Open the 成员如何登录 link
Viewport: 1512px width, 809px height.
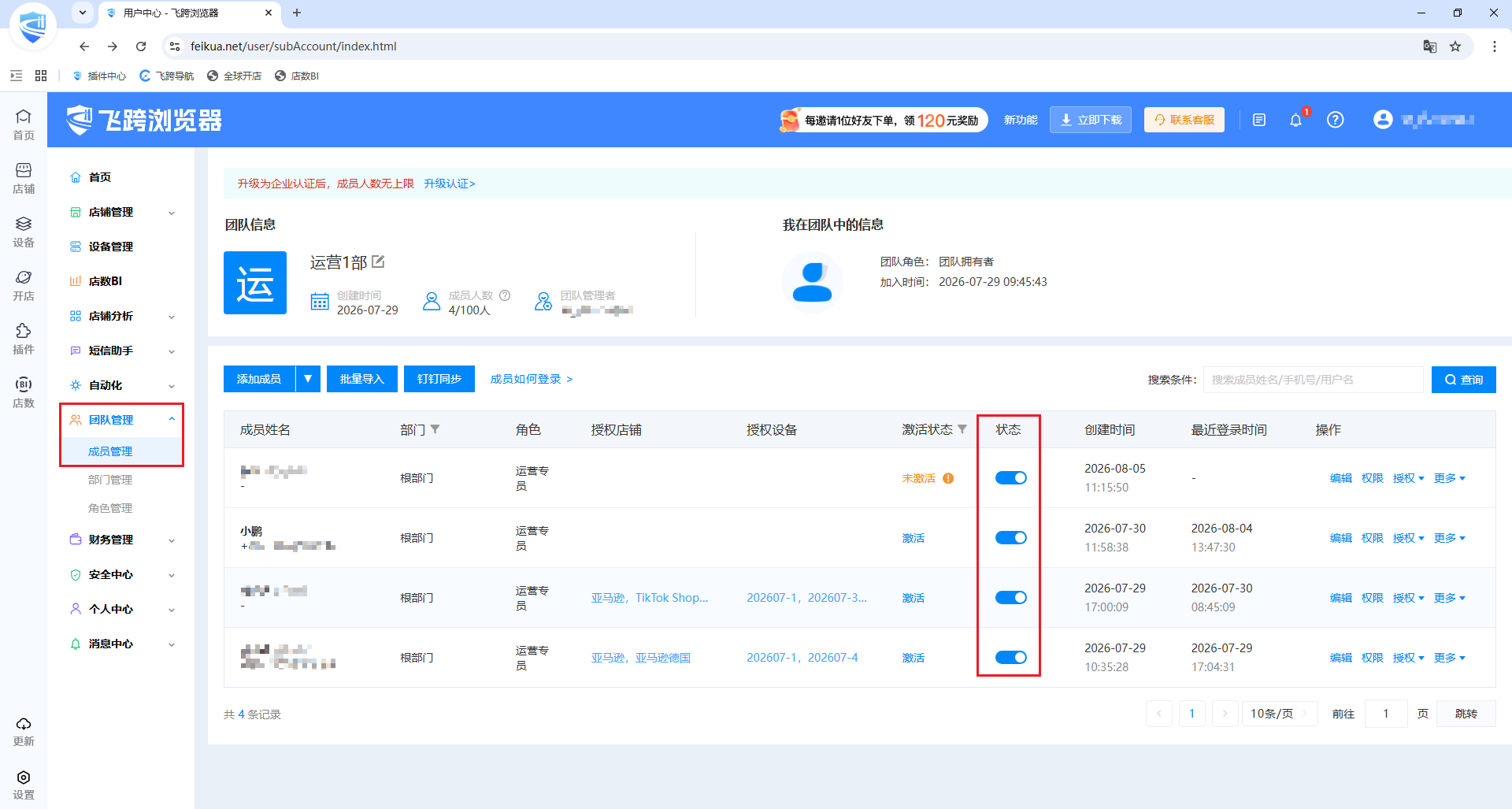pos(532,379)
